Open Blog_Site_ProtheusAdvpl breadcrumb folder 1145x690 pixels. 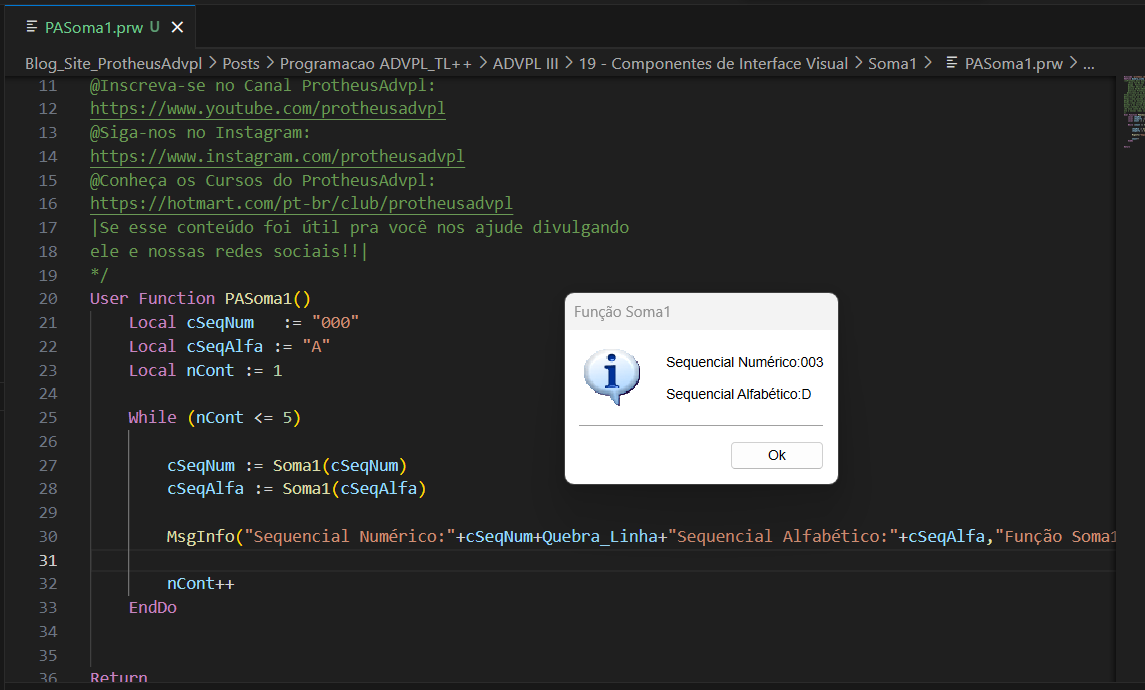tap(113, 64)
